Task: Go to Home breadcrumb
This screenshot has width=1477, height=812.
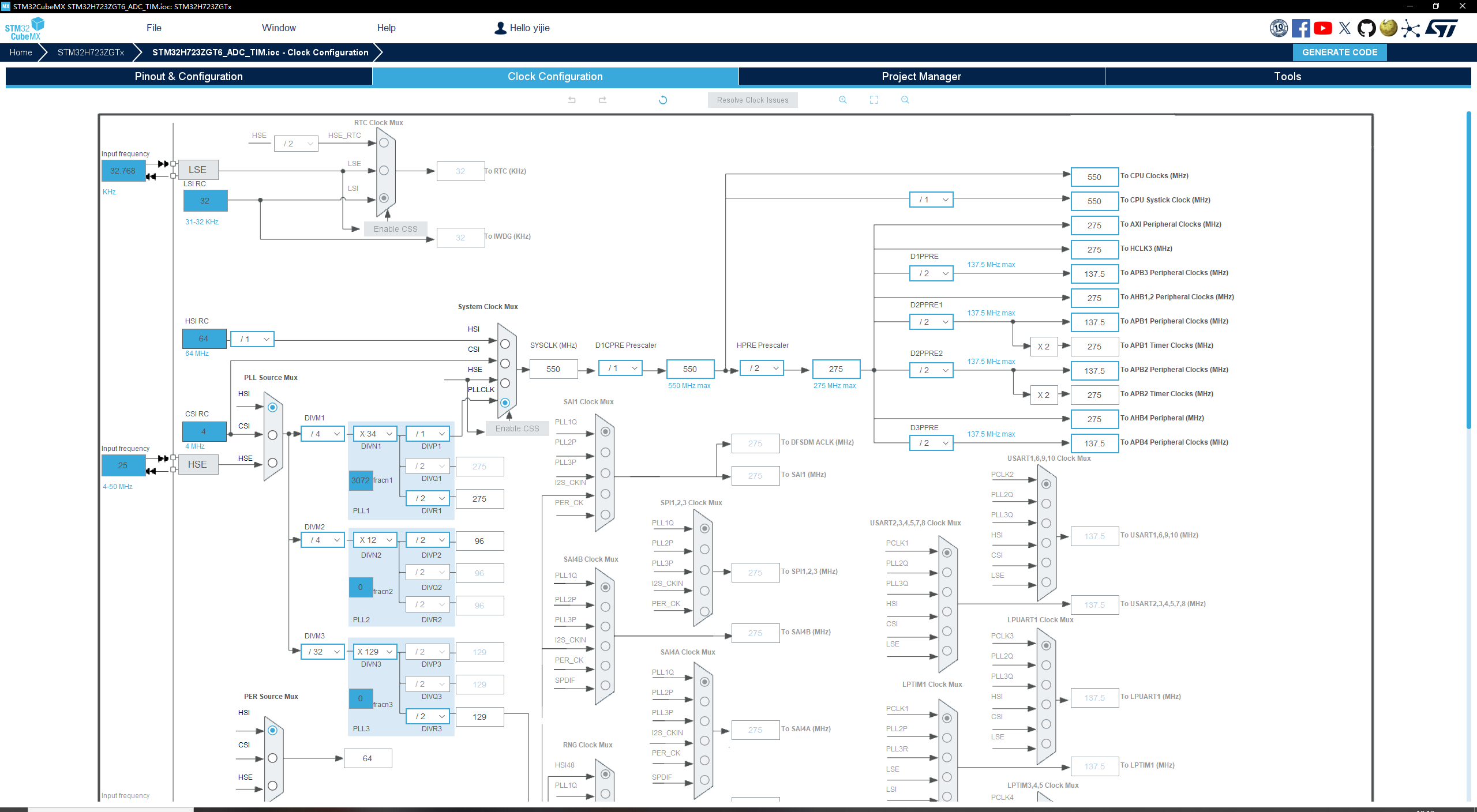Action: point(21,52)
